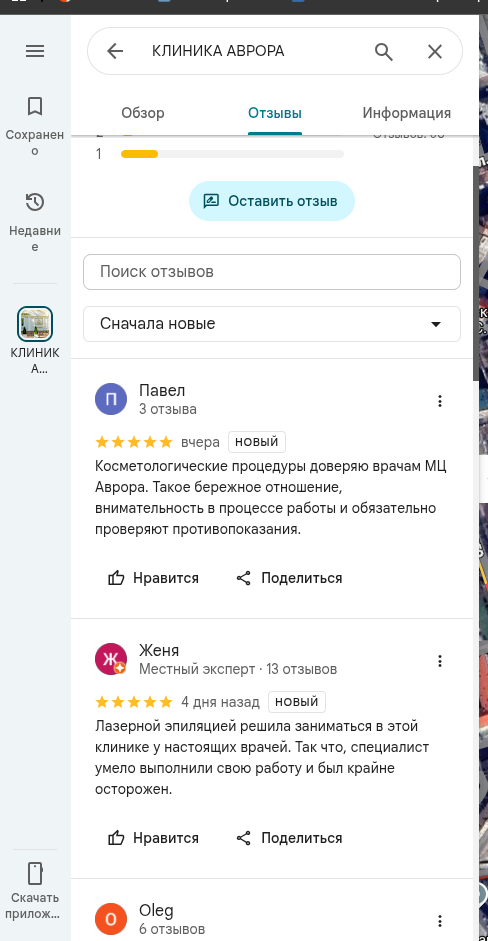The image size is (488, 941).
Task: Click the Оставить отзыв button
Action: pyautogui.click(x=272, y=201)
